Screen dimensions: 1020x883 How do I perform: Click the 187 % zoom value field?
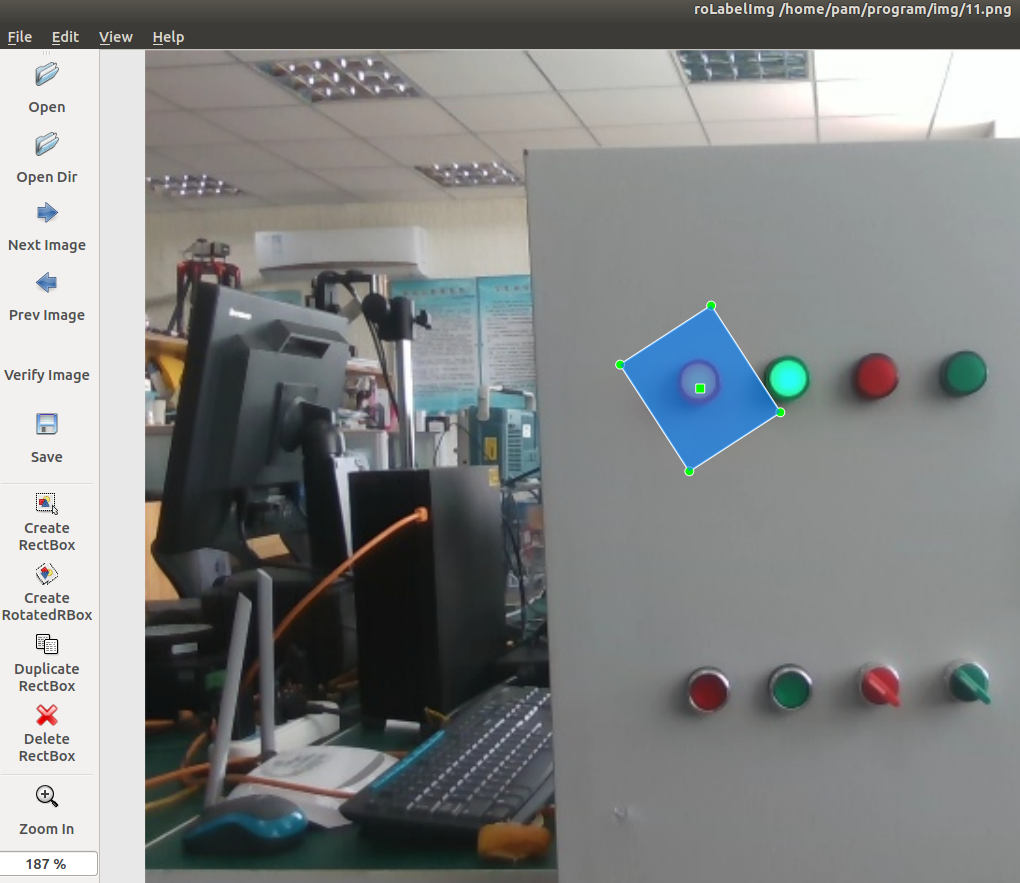point(48,863)
